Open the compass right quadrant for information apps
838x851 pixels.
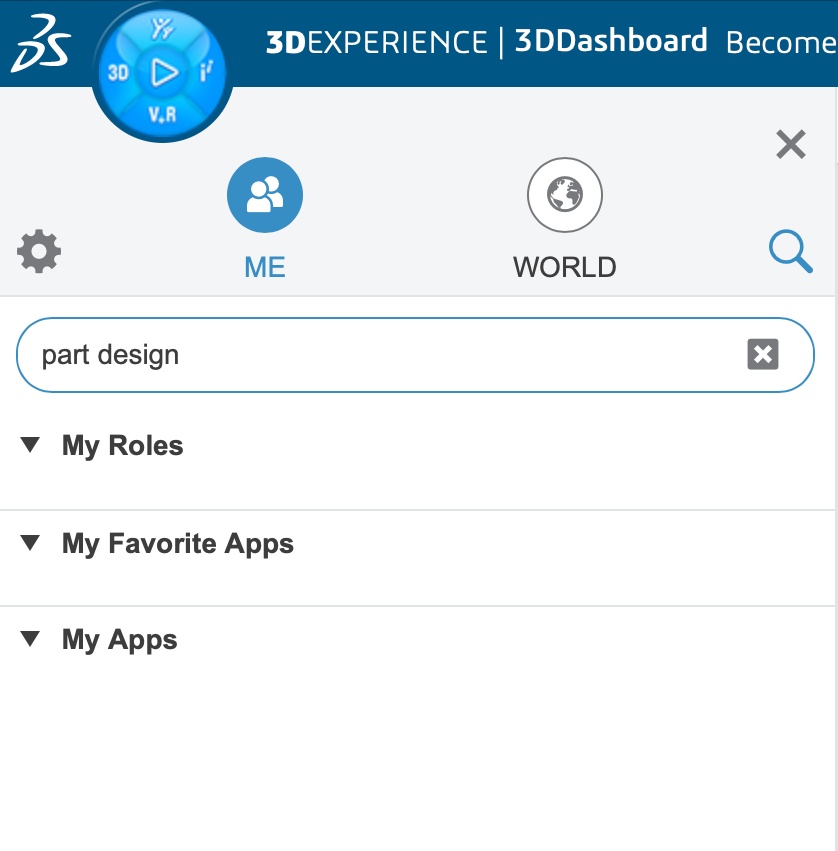(205, 73)
